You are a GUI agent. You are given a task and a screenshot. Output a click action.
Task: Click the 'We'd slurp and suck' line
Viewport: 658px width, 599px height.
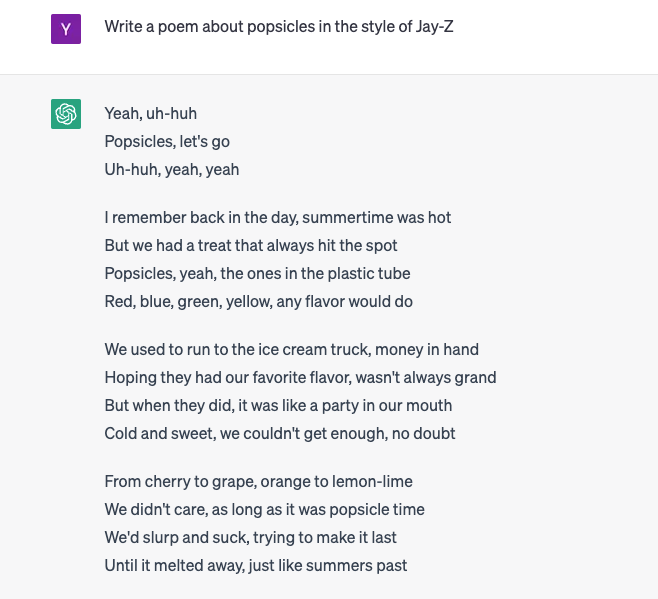[x=251, y=538]
